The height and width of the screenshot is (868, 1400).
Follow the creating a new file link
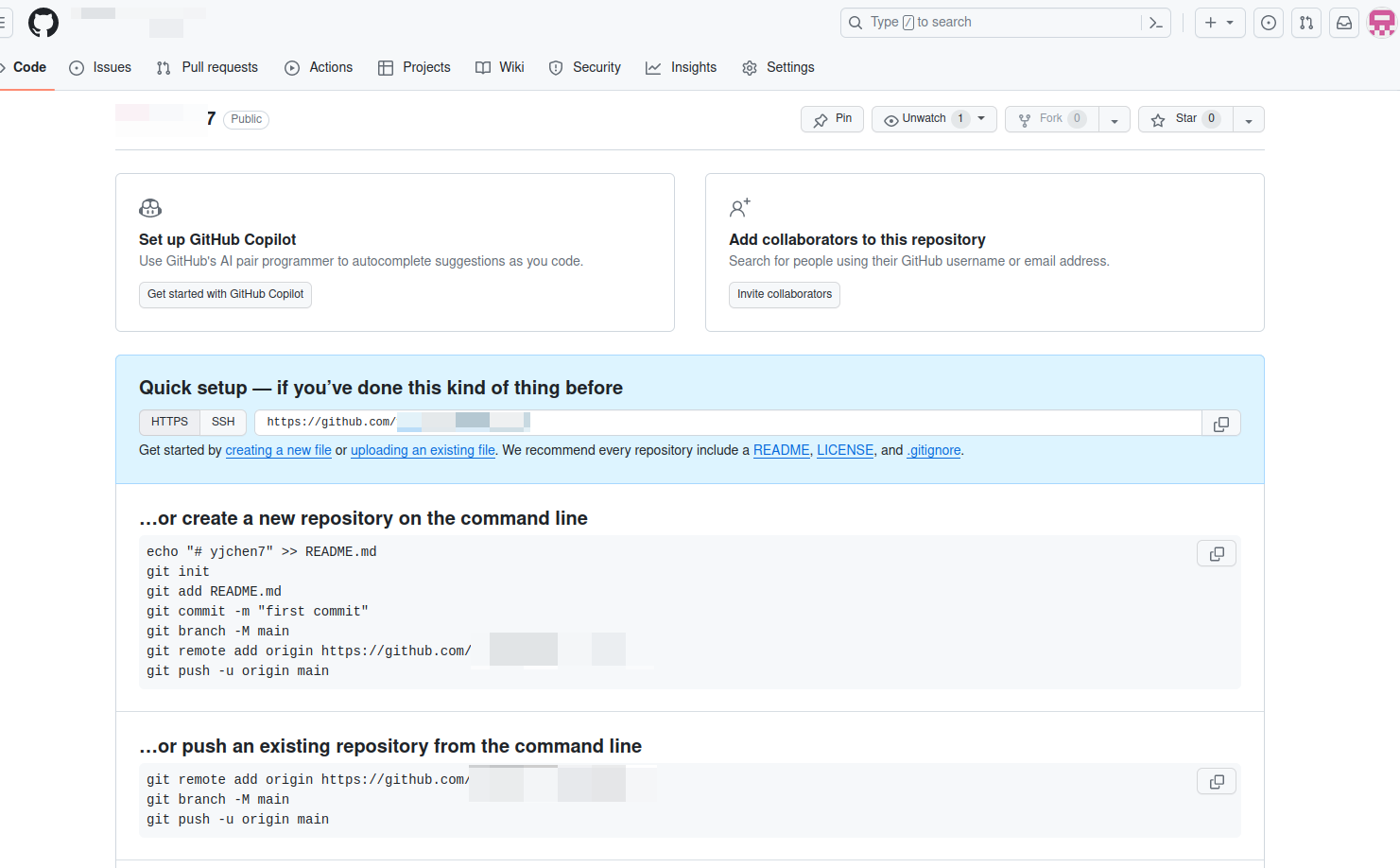pos(279,450)
